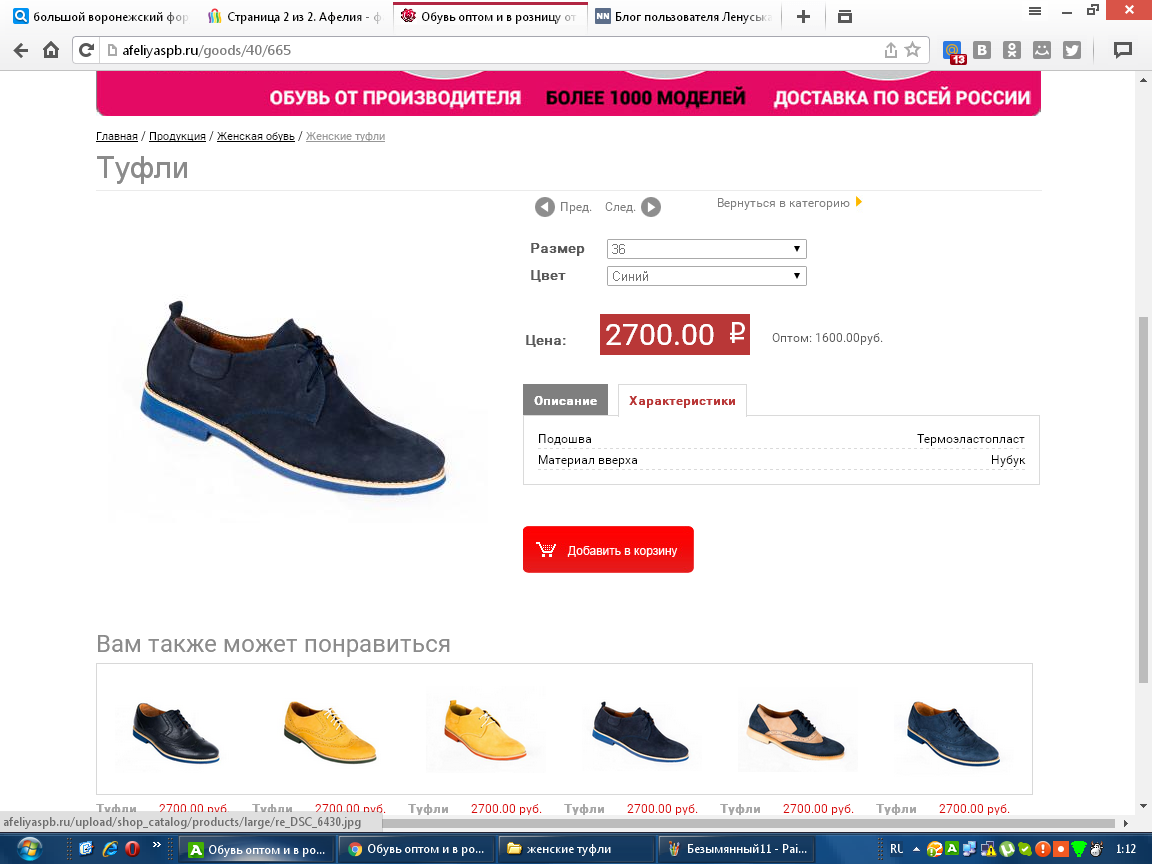1152x864 pixels.
Task: Open the Цвет color dropdown
Action: 706,276
